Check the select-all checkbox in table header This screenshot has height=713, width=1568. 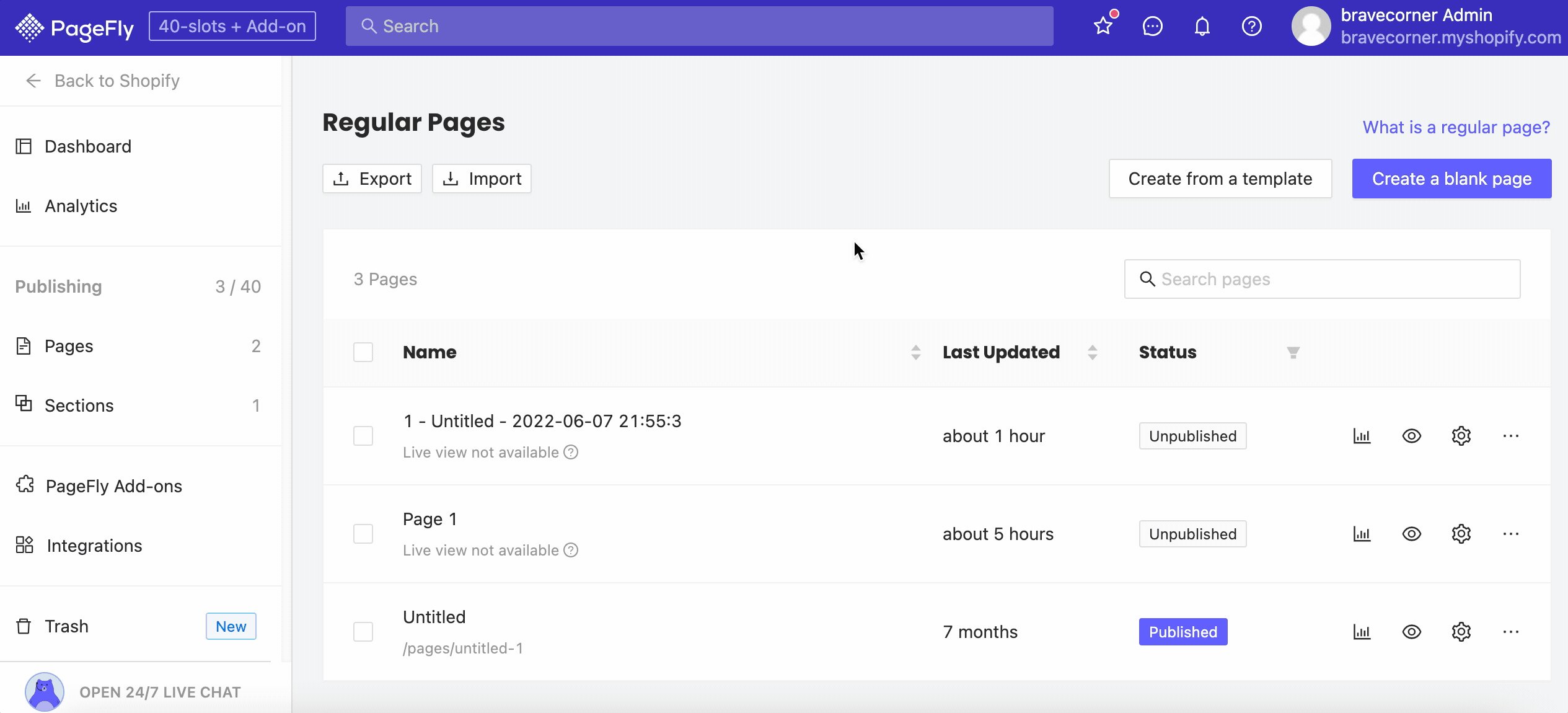[x=363, y=352]
